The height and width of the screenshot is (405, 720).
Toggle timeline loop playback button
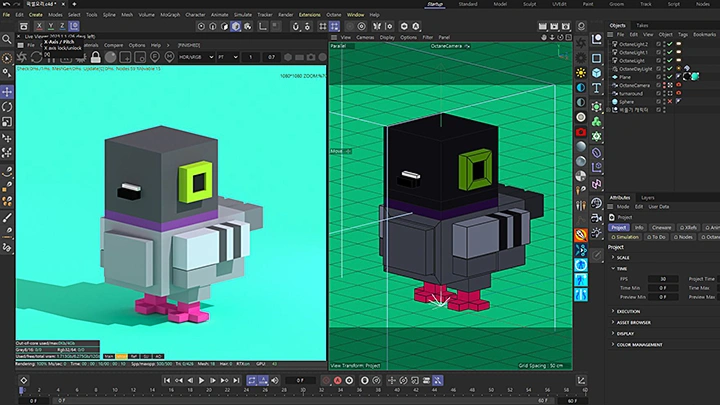tap(252, 380)
